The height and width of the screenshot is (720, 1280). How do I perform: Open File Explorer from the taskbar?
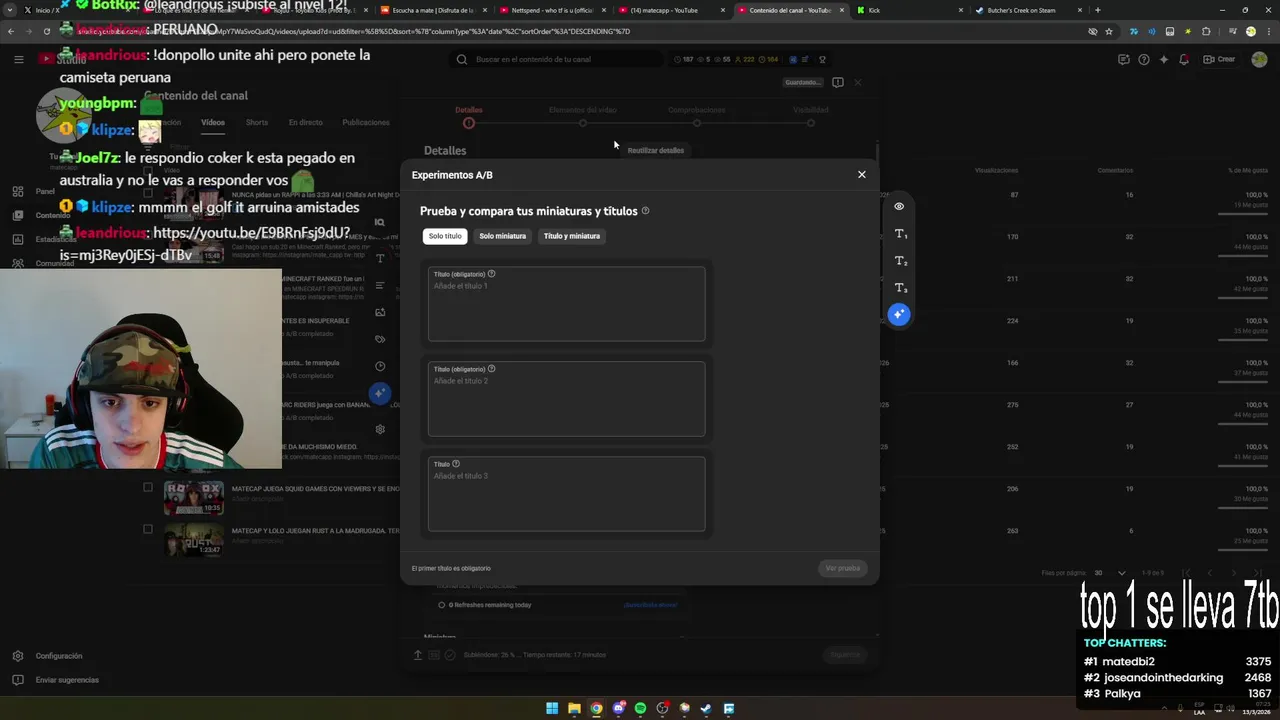click(x=574, y=708)
